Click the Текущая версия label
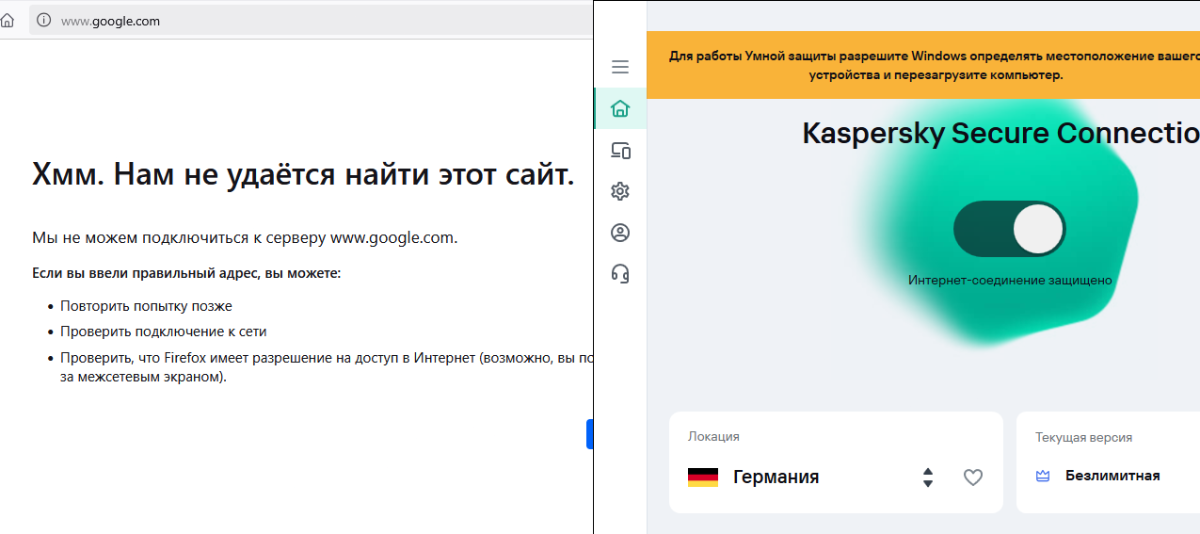 coord(1083,437)
